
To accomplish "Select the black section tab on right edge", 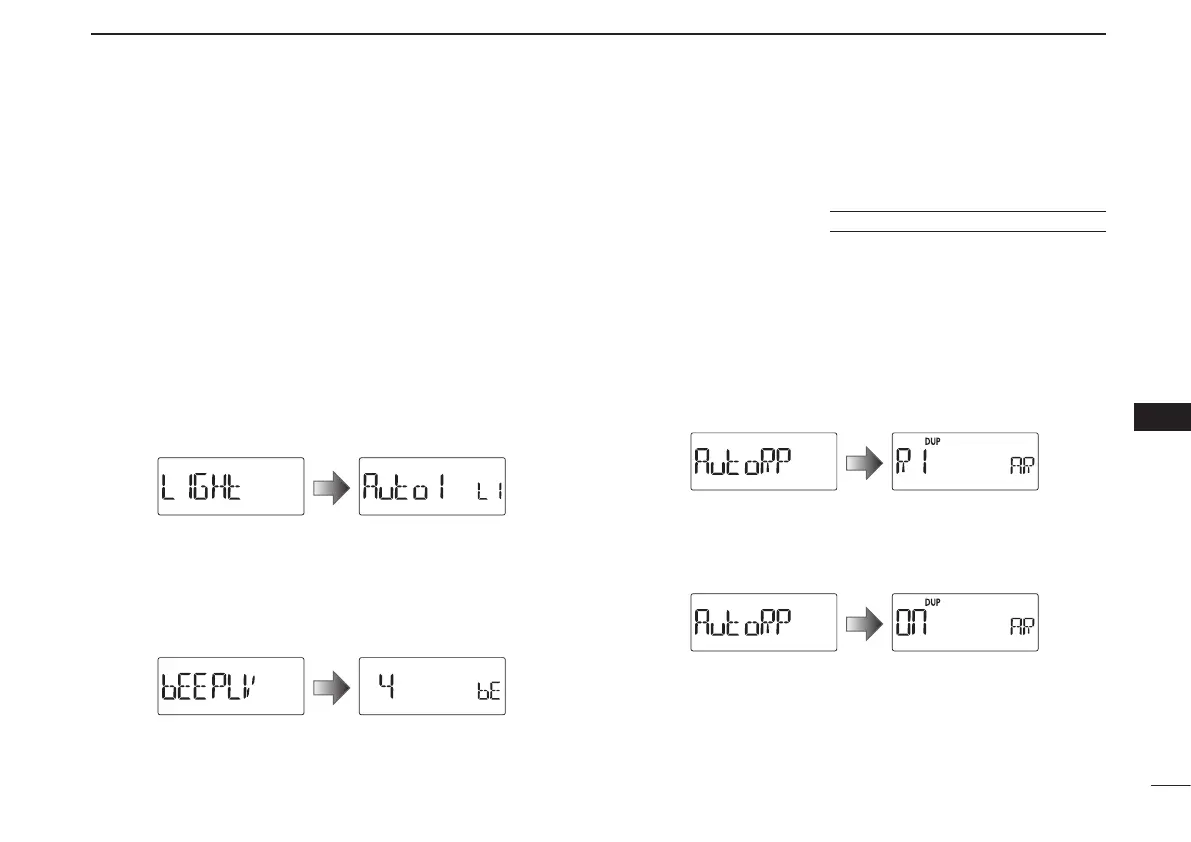I will [x=1162, y=418].
